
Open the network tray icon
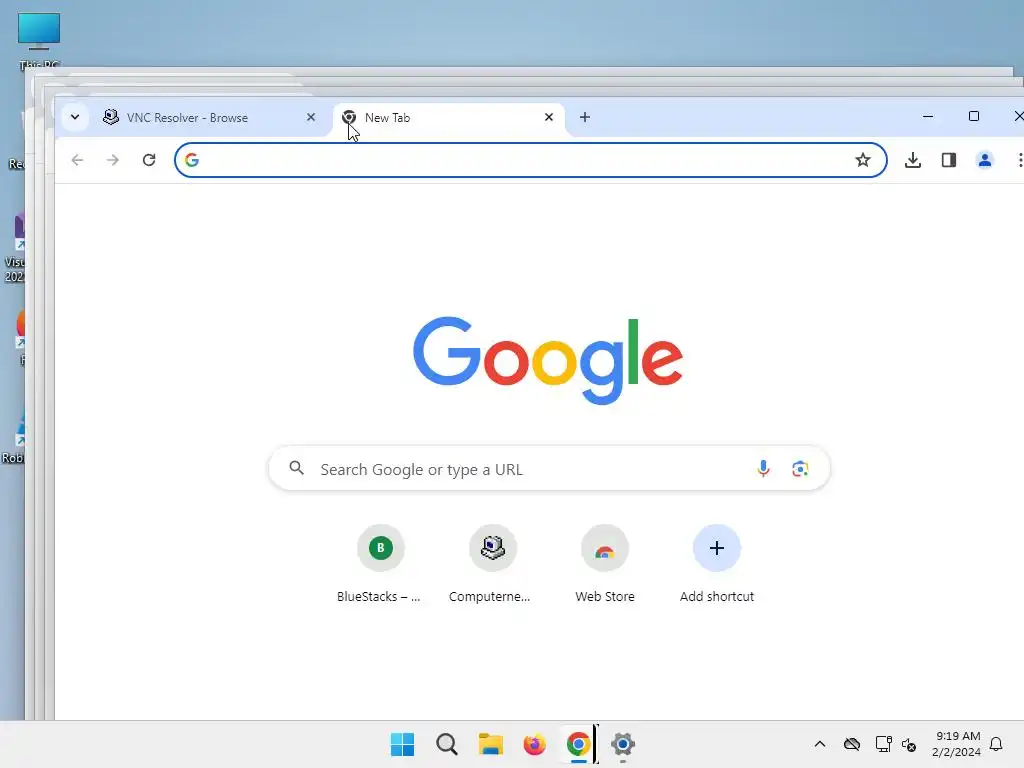(x=884, y=744)
